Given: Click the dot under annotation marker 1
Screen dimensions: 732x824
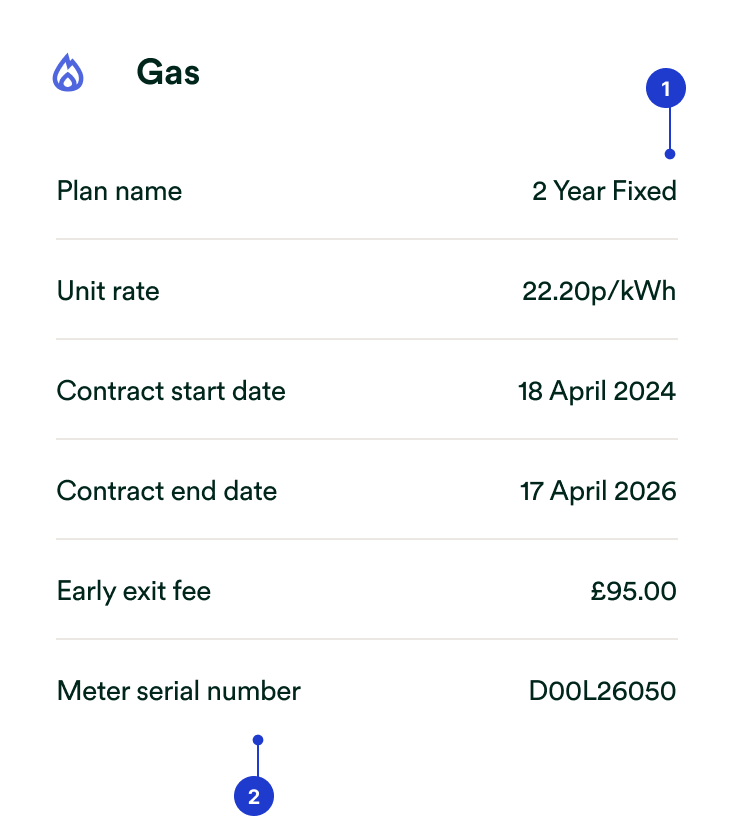Looking at the screenshot, I should pos(670,154).
